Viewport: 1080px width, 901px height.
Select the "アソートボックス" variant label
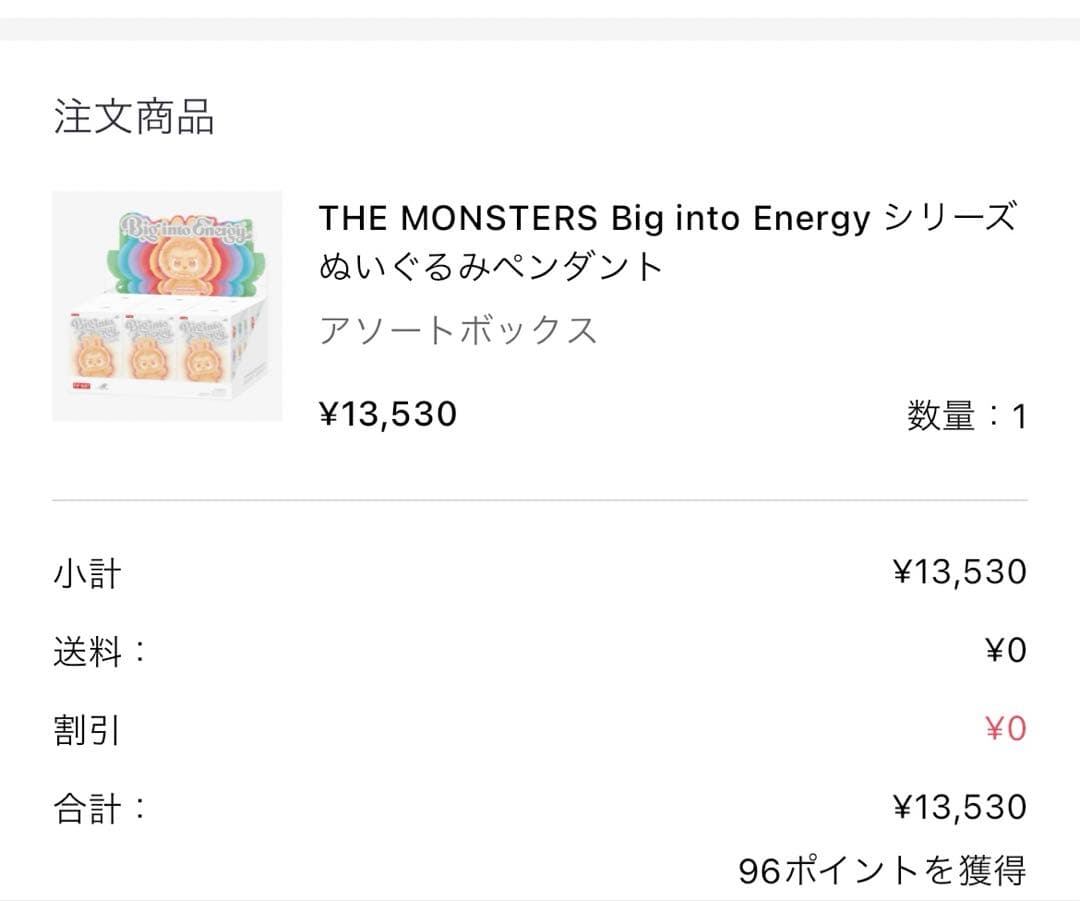pyautogui.click(x=458, y=330)
